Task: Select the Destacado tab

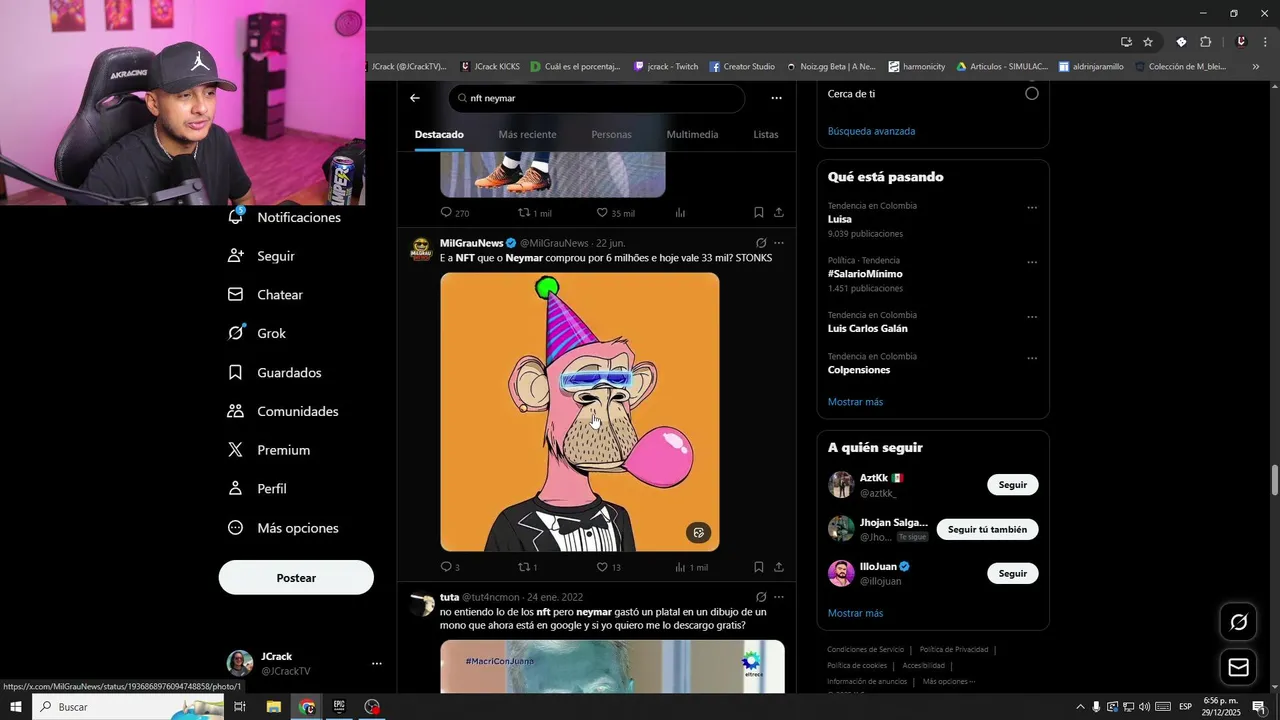Action: coord(439,134)
